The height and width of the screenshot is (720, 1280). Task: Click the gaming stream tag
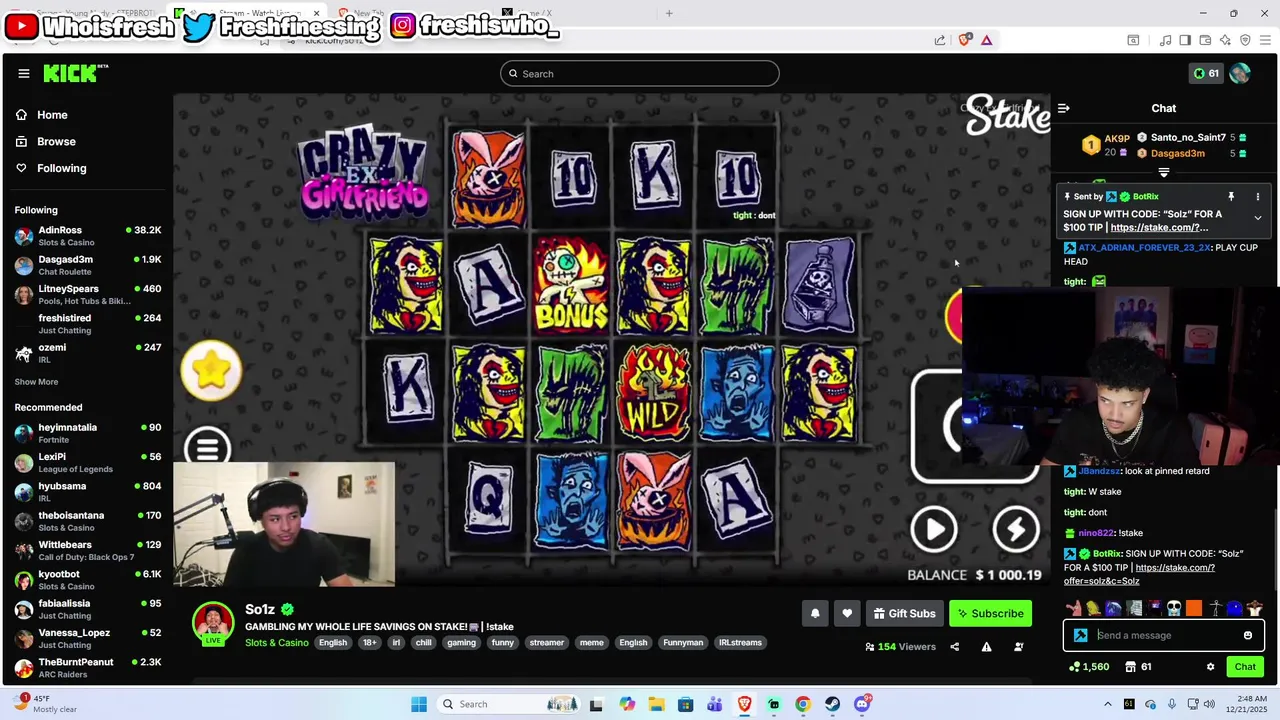point(461,643)
